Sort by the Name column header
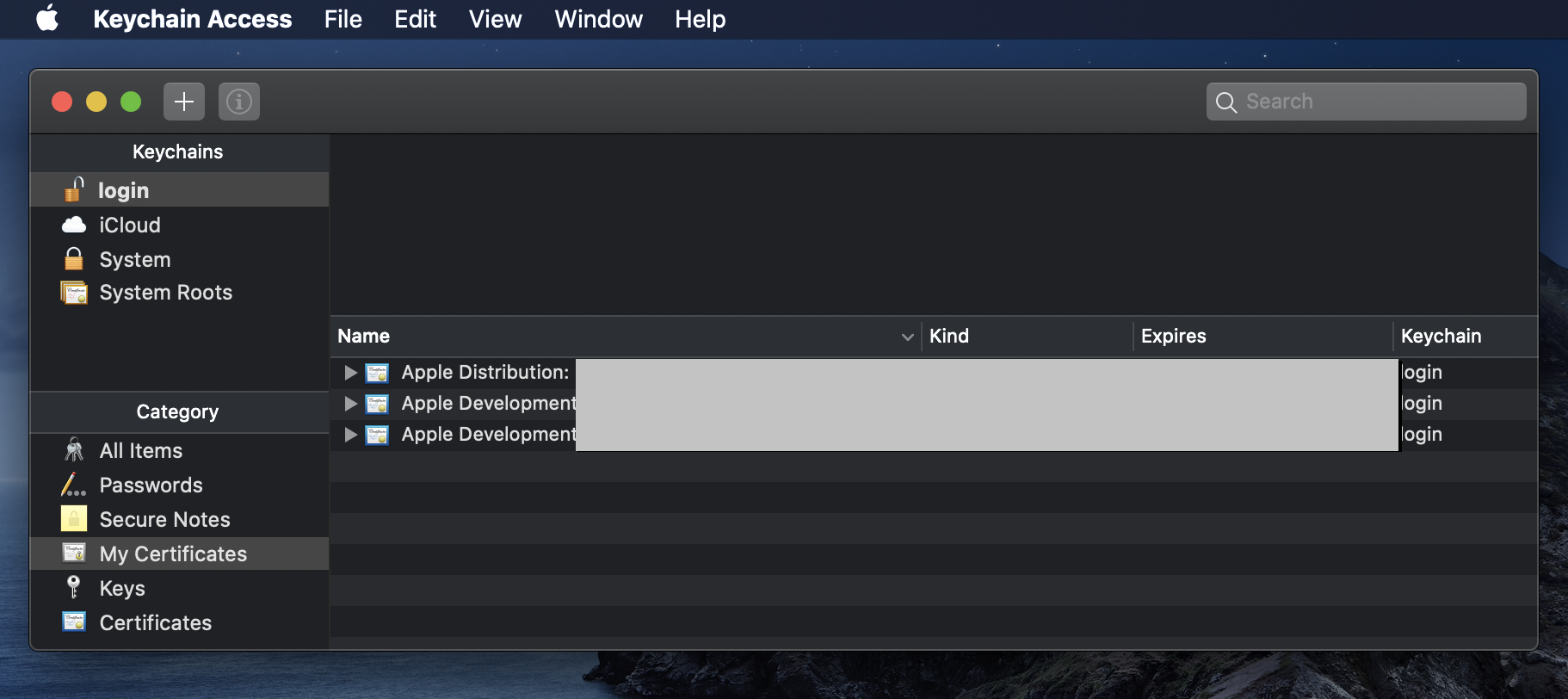The image size is (1568, 699). [626, 337]
